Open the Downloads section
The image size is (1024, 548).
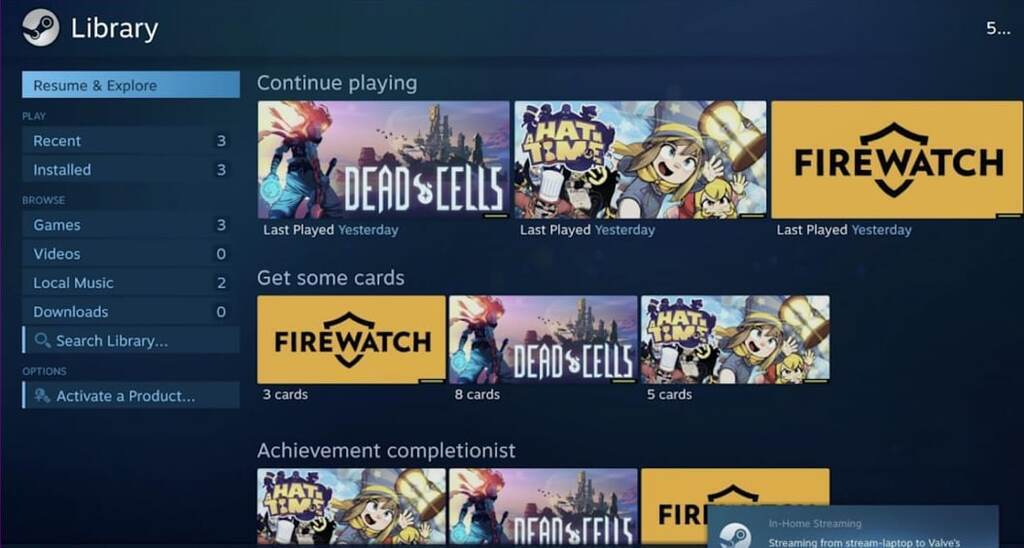pyautogui.click(x=131, y=312)
